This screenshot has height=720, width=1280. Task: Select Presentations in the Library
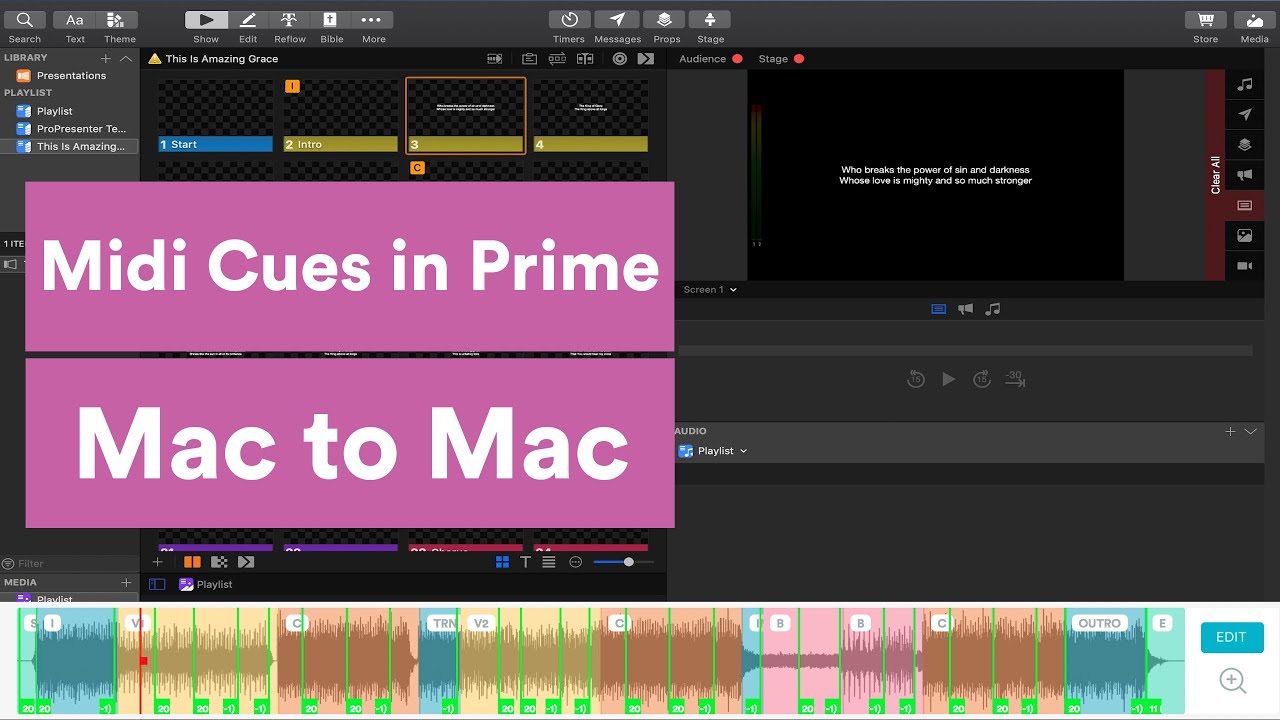click(x=70, y=76)
